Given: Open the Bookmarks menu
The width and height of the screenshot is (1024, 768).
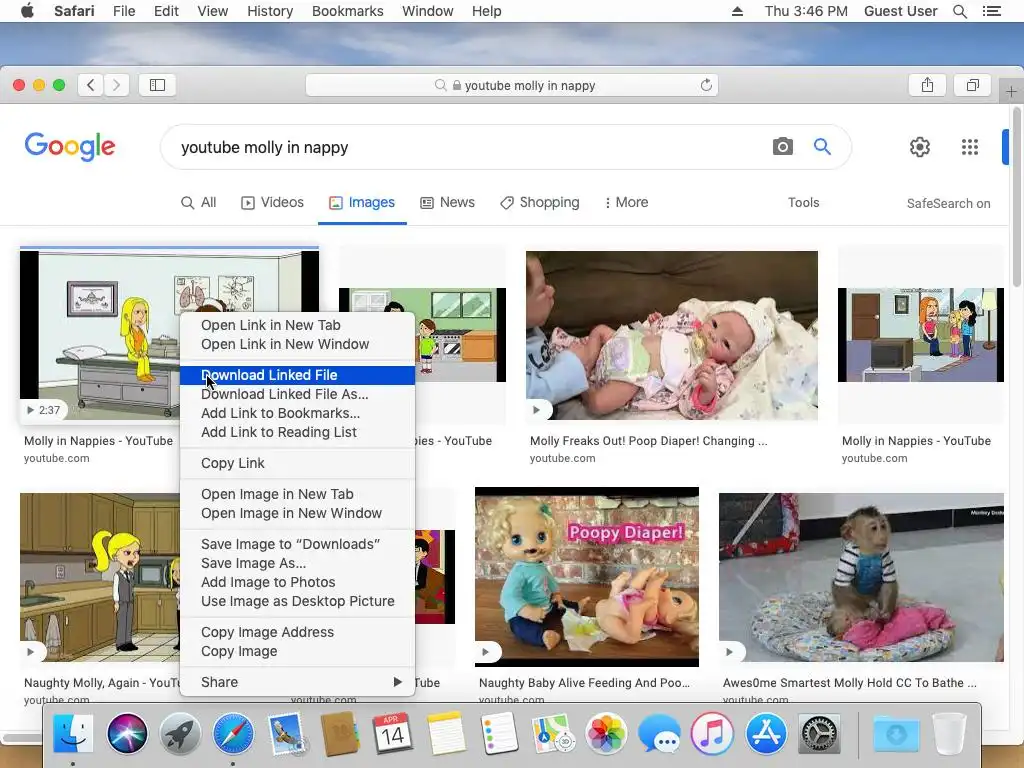Looking at the screenshot, I should [x=347, y=11].
